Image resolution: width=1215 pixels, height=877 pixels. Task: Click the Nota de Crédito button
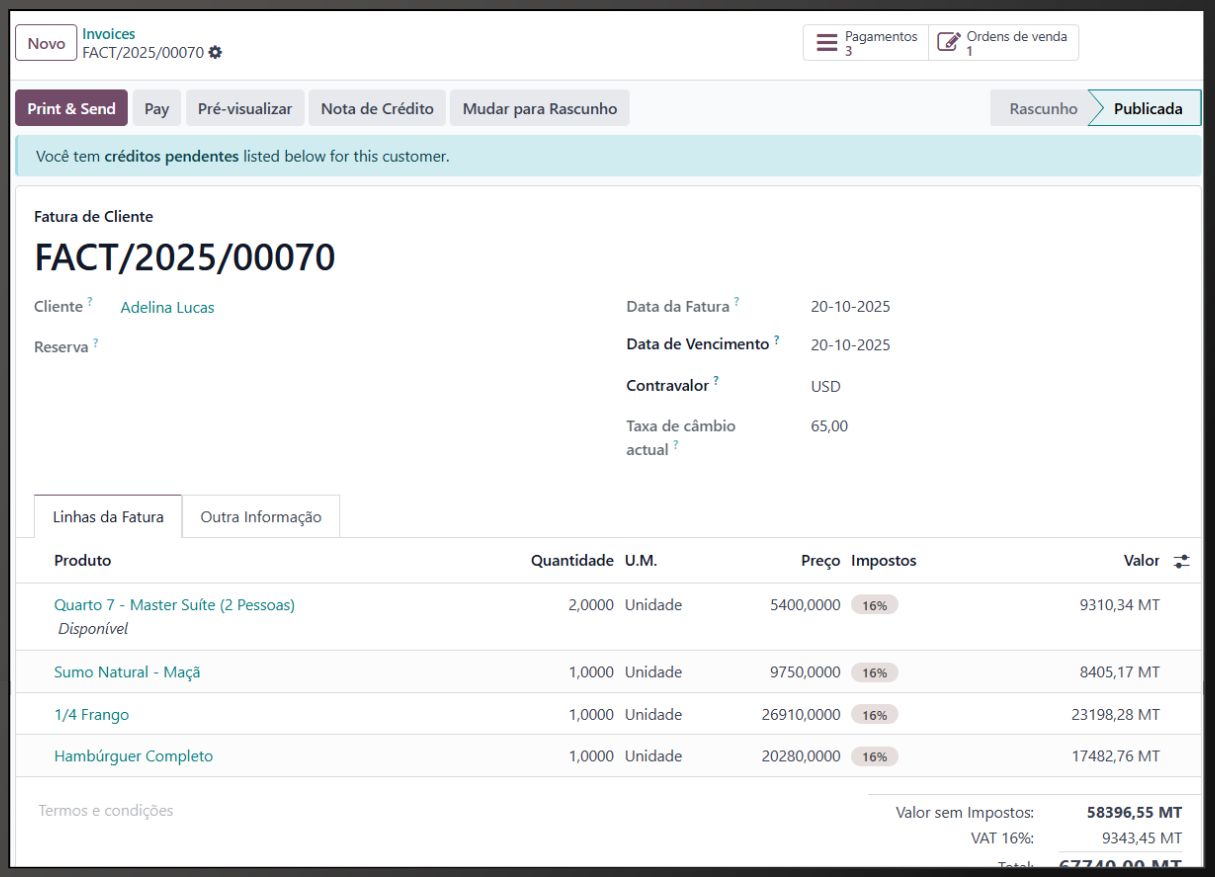[377, 108]
